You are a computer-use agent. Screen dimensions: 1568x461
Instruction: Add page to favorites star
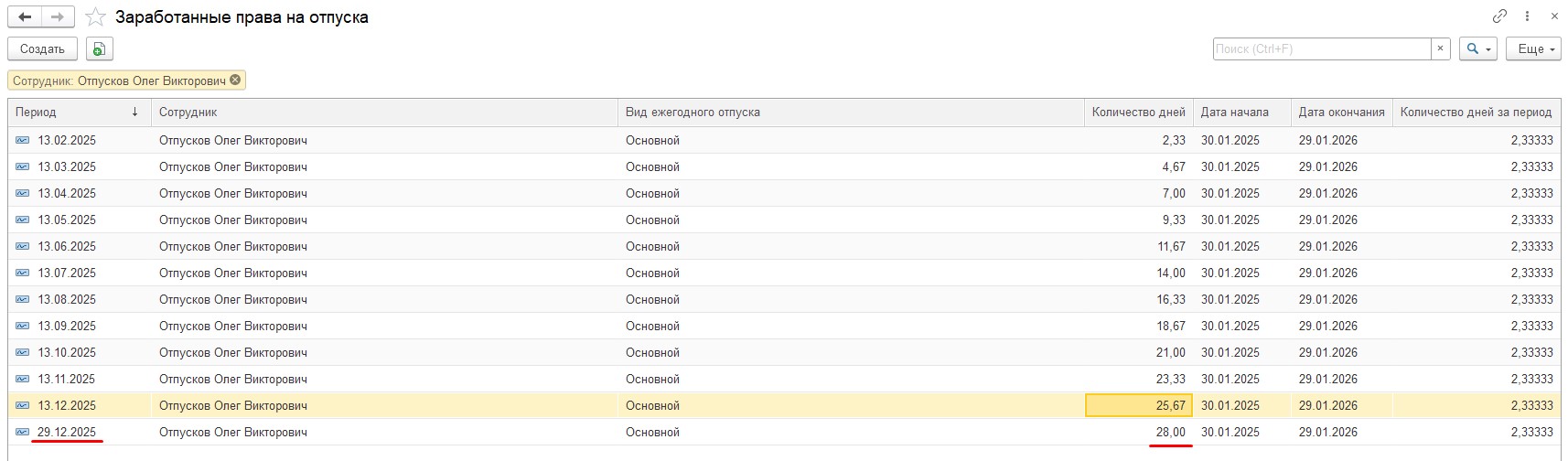95,16
